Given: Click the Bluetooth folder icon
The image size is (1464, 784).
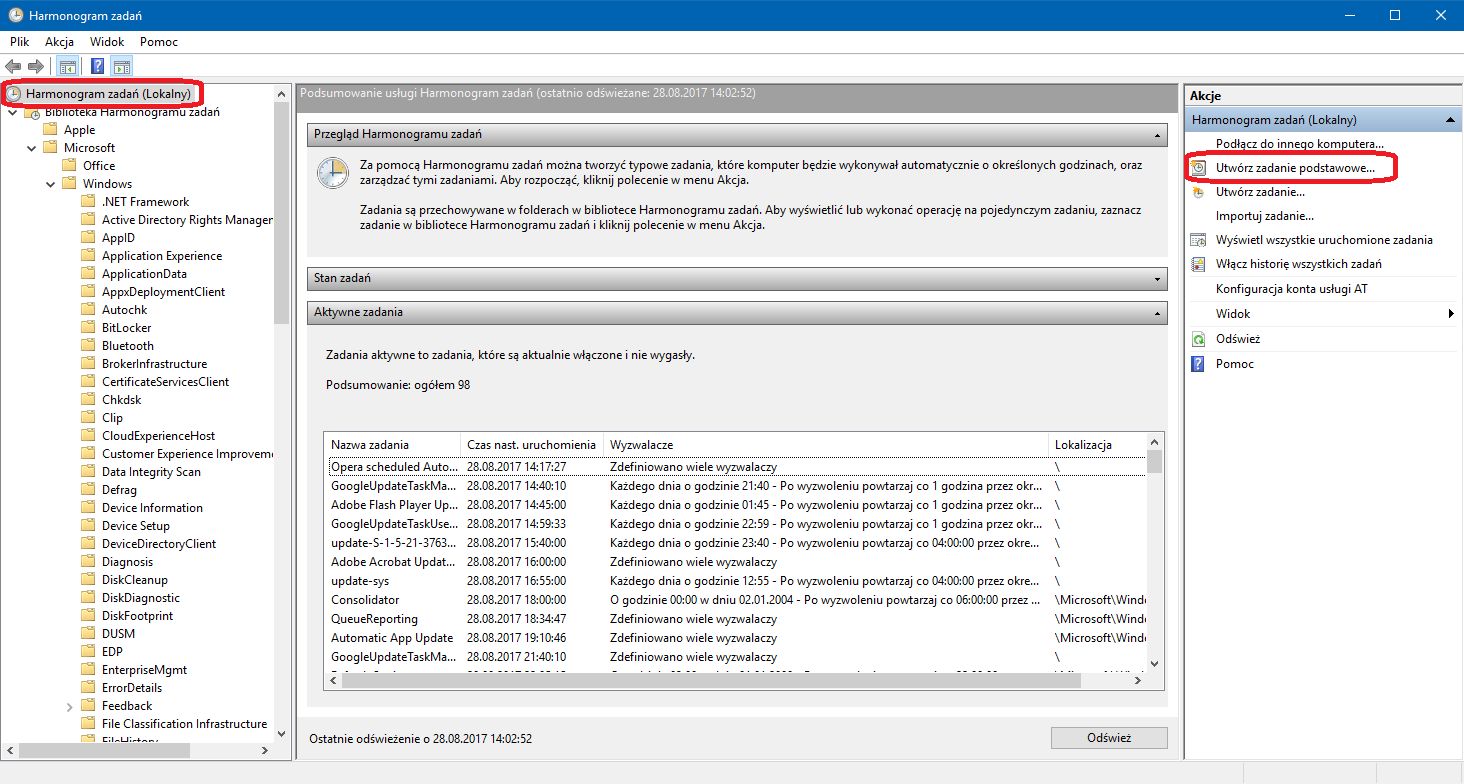Looking at the screenshot, I should (x=89, y=345).
